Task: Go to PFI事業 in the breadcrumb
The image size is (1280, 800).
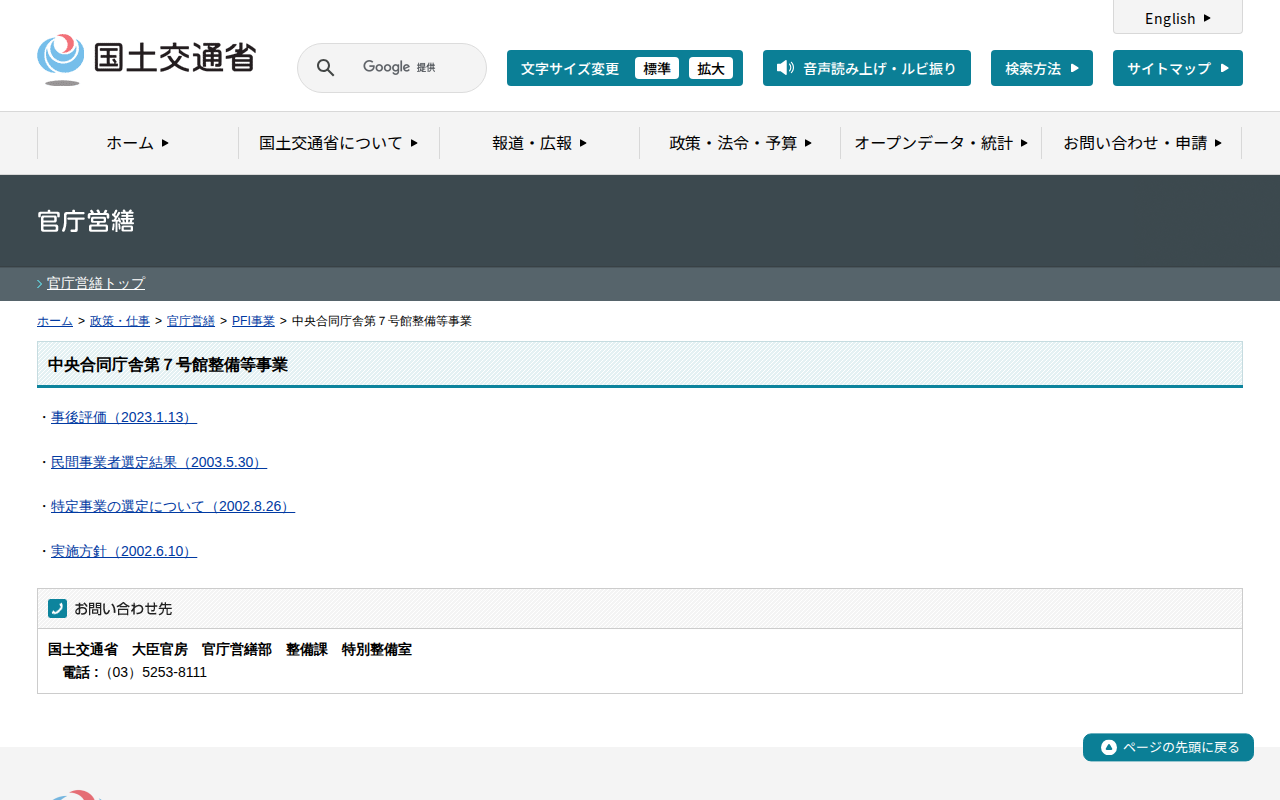Action: click(x=253, y=321)
